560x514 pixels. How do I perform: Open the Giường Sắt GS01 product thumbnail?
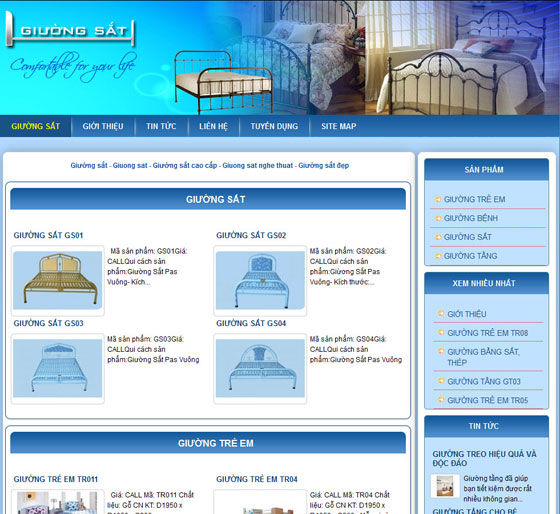click(58, 280)
